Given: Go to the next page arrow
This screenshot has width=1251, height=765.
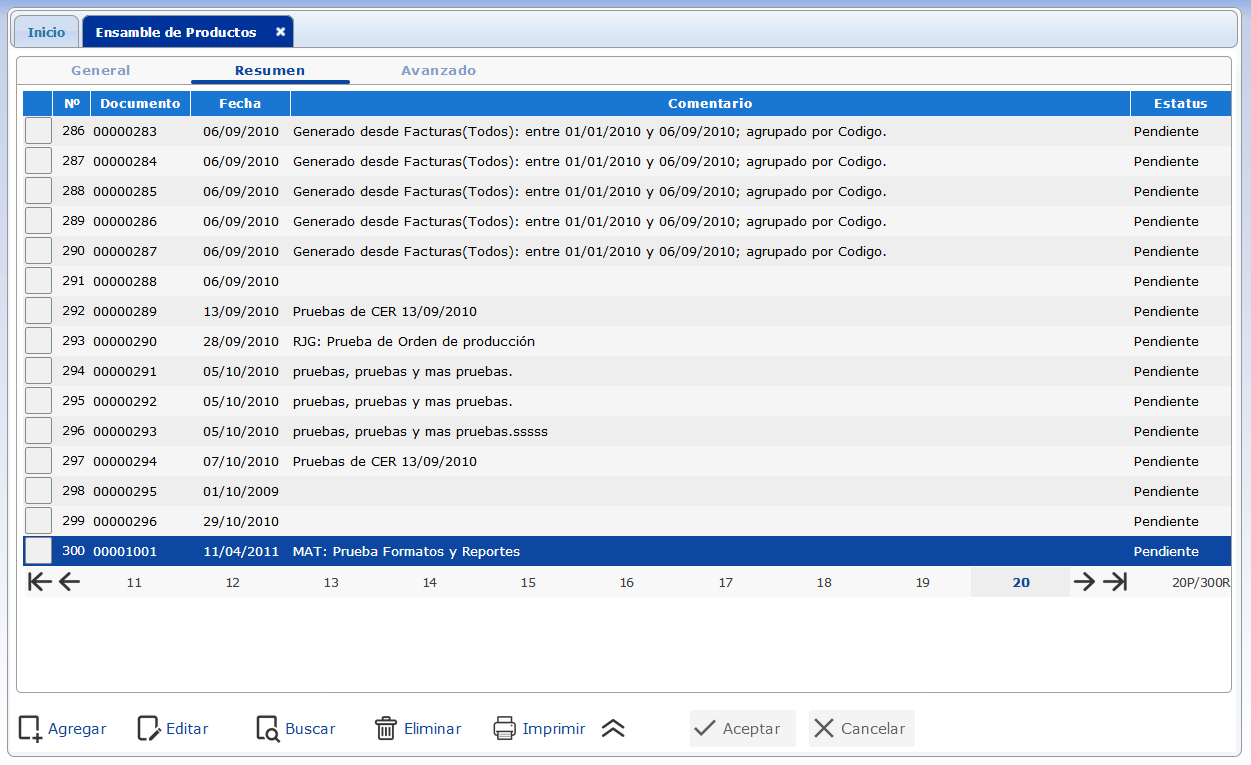Looking at the screenshot, I should (x=1084, y=582).
